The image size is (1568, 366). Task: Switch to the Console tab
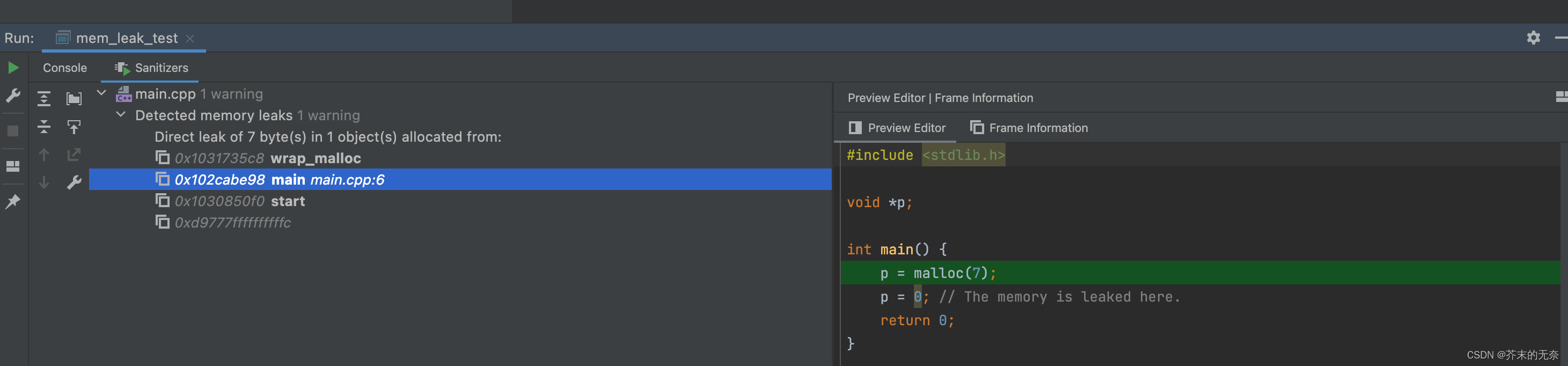point(64,68)
